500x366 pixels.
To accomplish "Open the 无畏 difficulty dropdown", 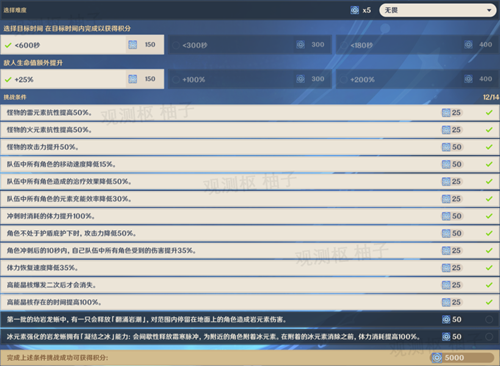I will pyautogui.click(x=438, y=10).
